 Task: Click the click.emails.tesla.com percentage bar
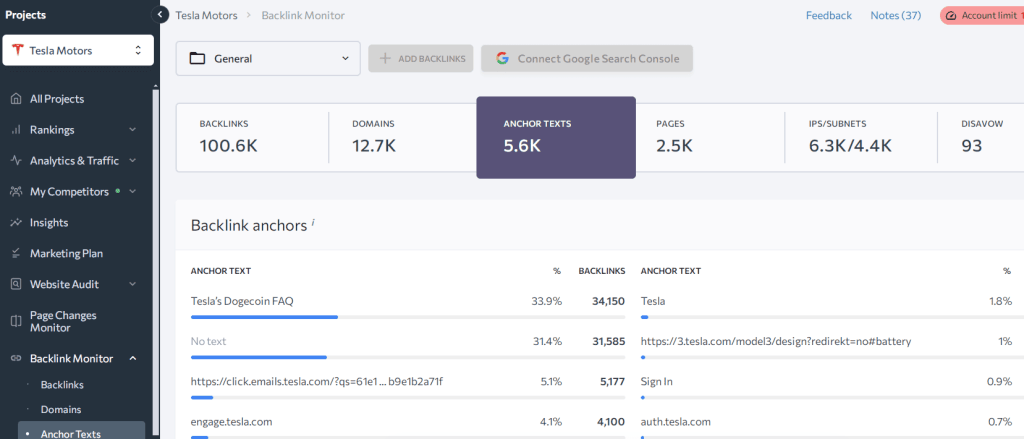(x=408, y=397)
